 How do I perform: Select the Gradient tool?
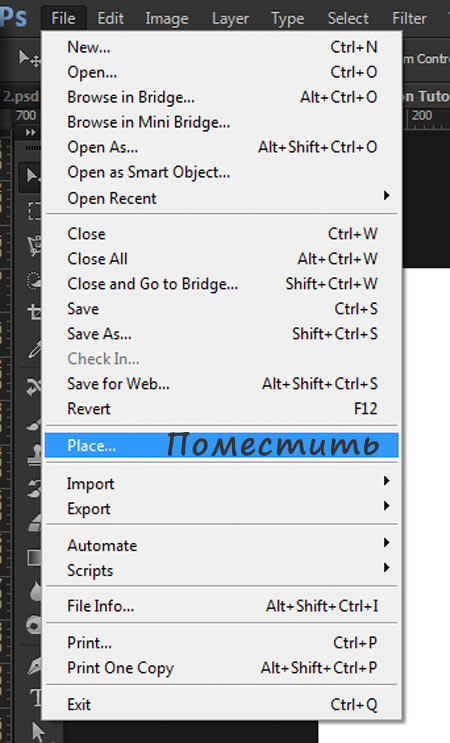(x=34, y=558)
